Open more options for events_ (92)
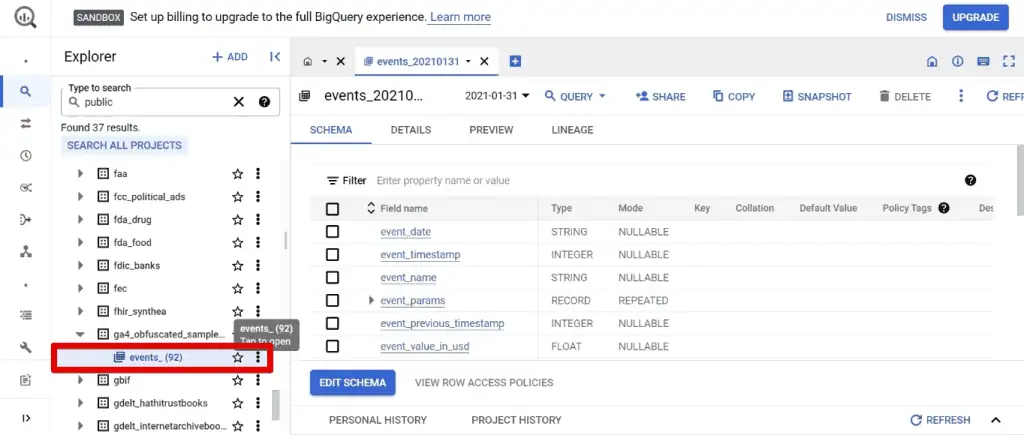Image resolution: width=1024 pixels, height=435 pixels. (258, 357)
